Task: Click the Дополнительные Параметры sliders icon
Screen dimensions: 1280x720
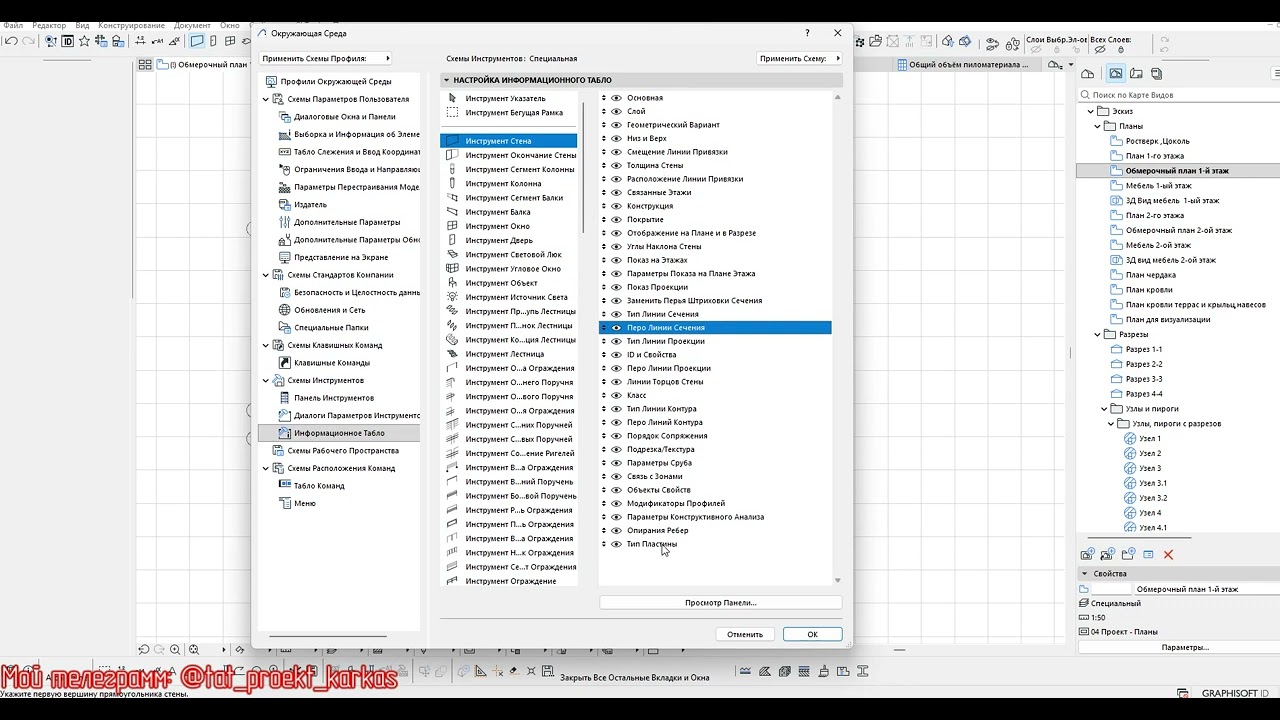Action: coord(285,222)
